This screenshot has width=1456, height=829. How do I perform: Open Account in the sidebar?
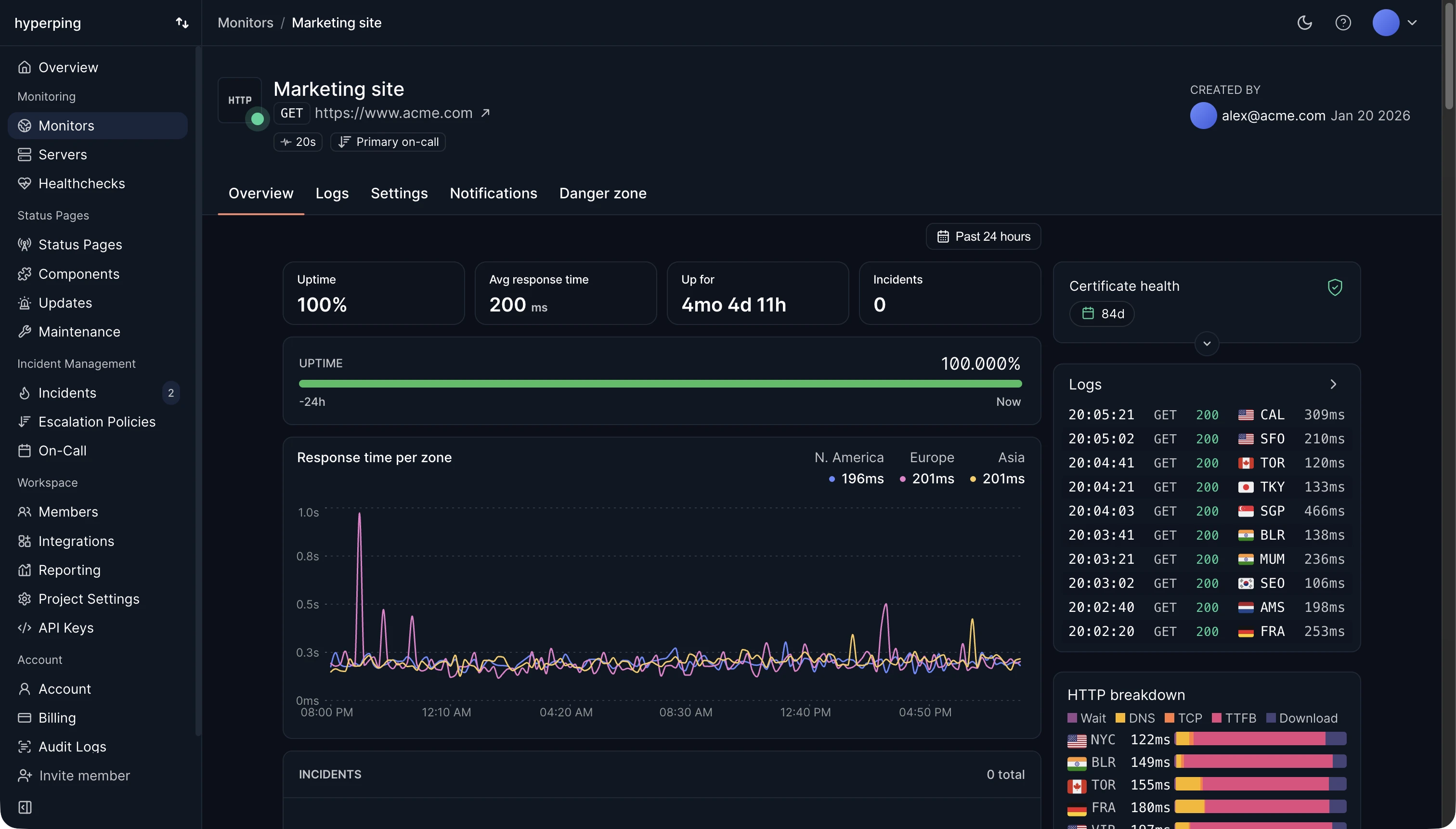[x=97, y=689]
